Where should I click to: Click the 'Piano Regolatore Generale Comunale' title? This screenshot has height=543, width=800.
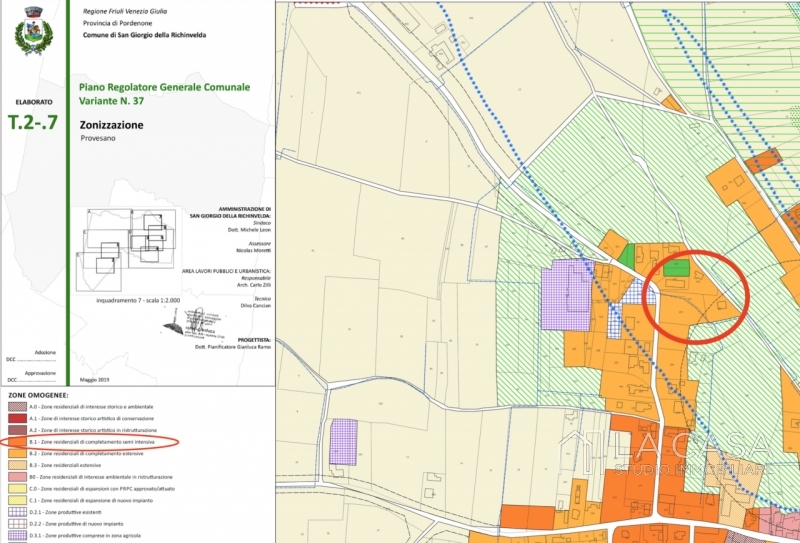pos(164,87)
